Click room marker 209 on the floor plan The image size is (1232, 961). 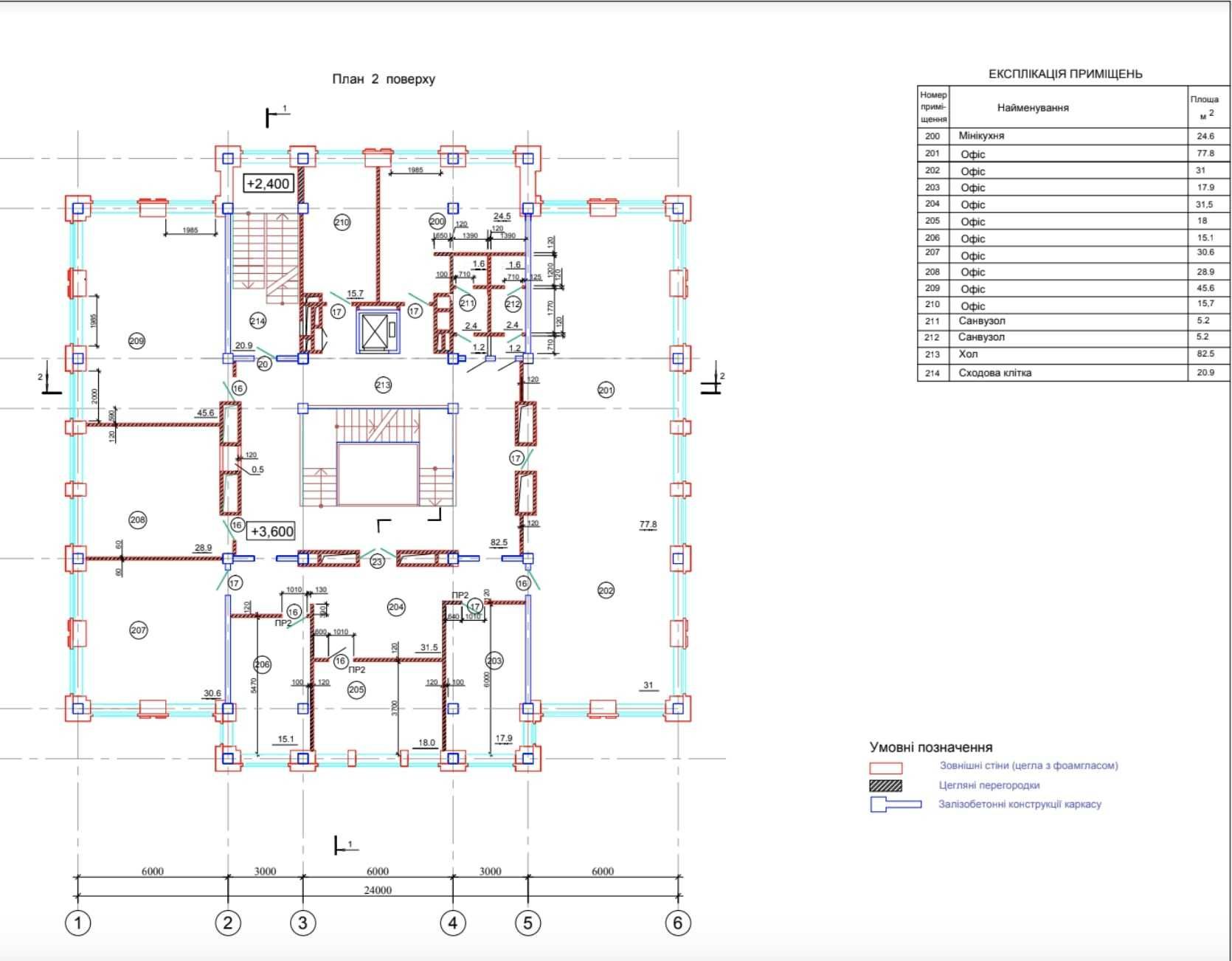pyautogui.click(x=136, y=341)
